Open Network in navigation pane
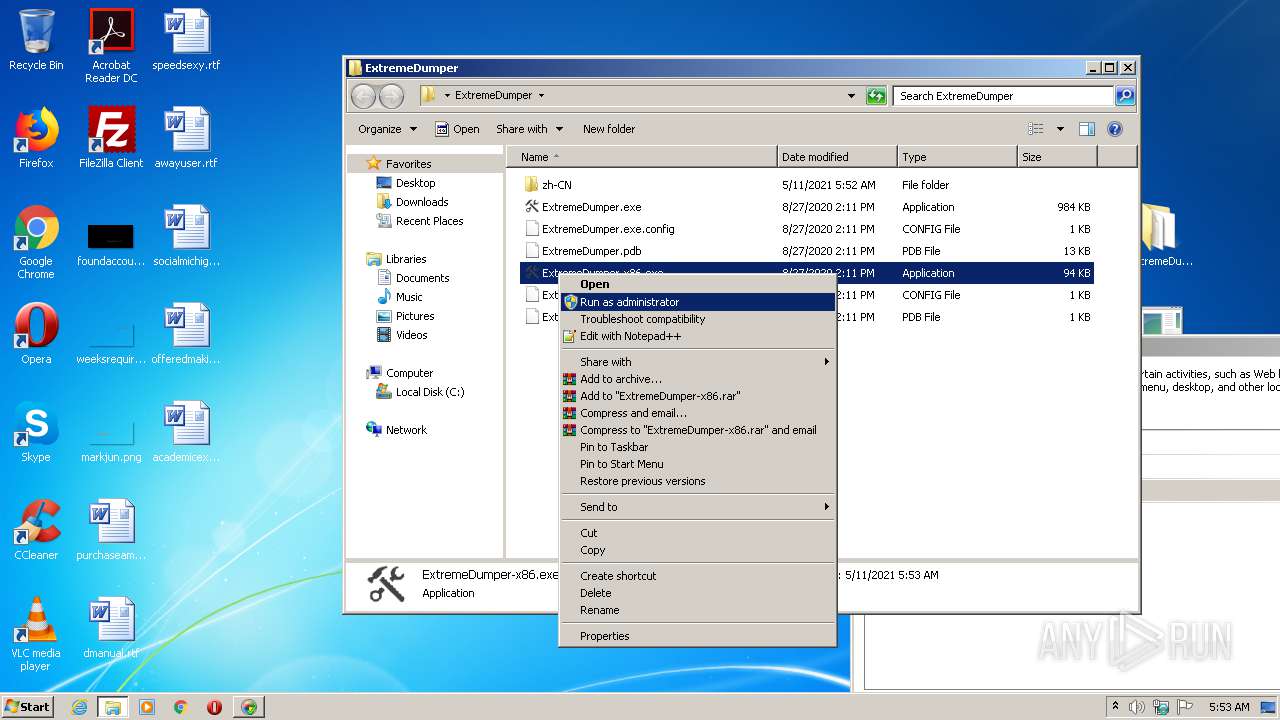The width and height of the screenshot is (1280, 720). coord(396,430)
